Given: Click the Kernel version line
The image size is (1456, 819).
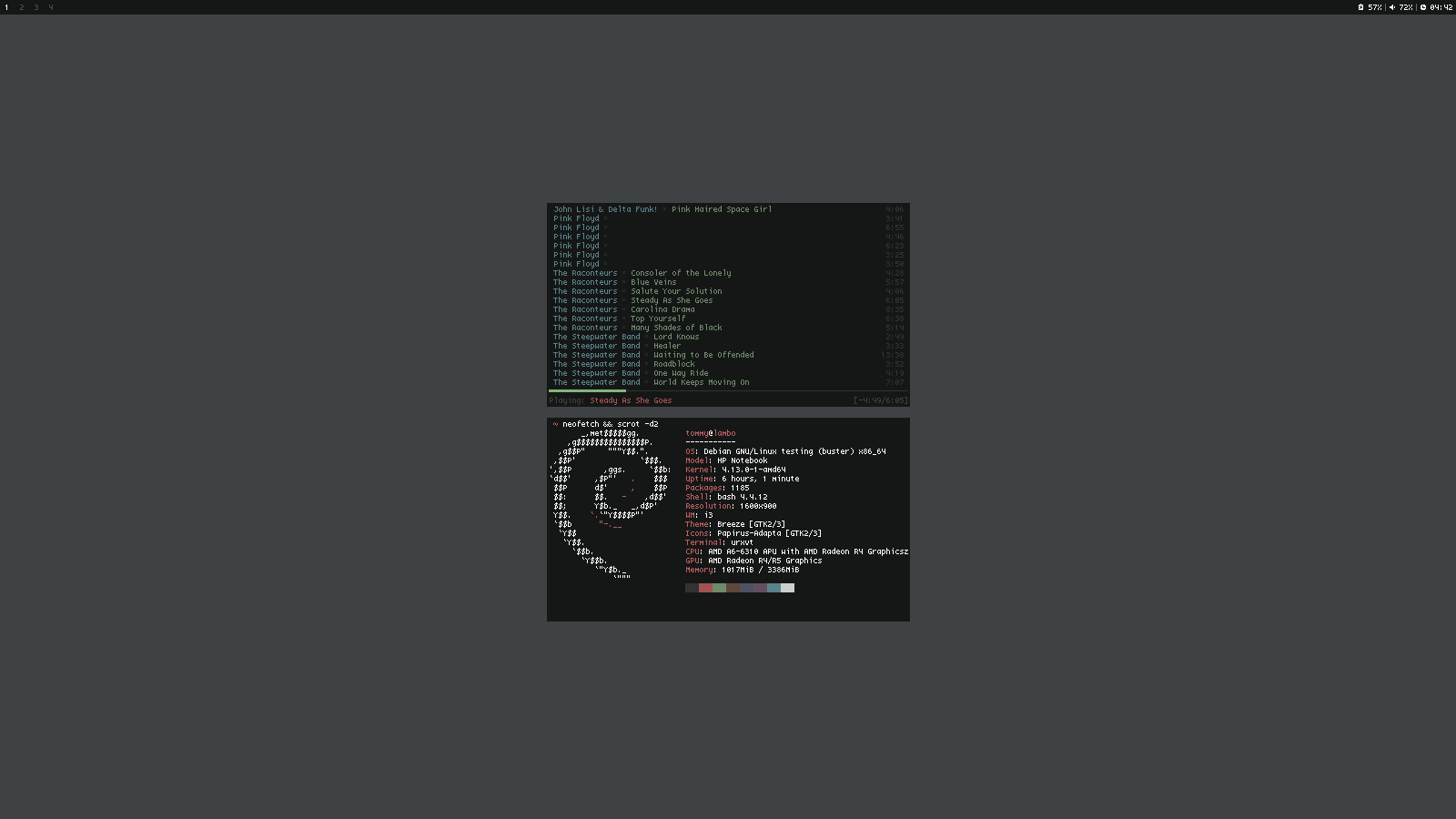Looking at the screenshot, I should click(x=735, y=470).
